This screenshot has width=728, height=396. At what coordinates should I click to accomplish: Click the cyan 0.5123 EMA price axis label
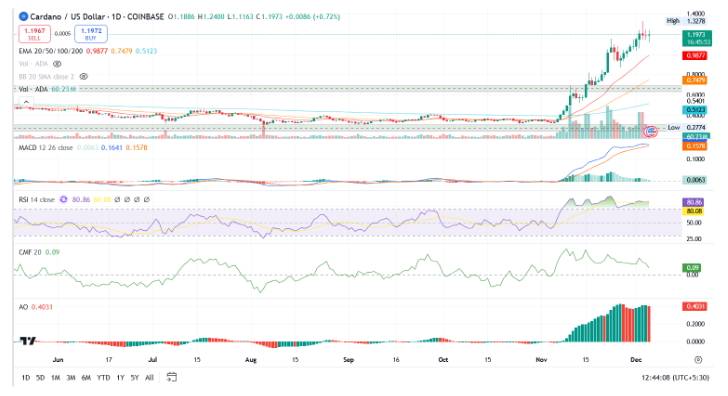tap(695, 110)
